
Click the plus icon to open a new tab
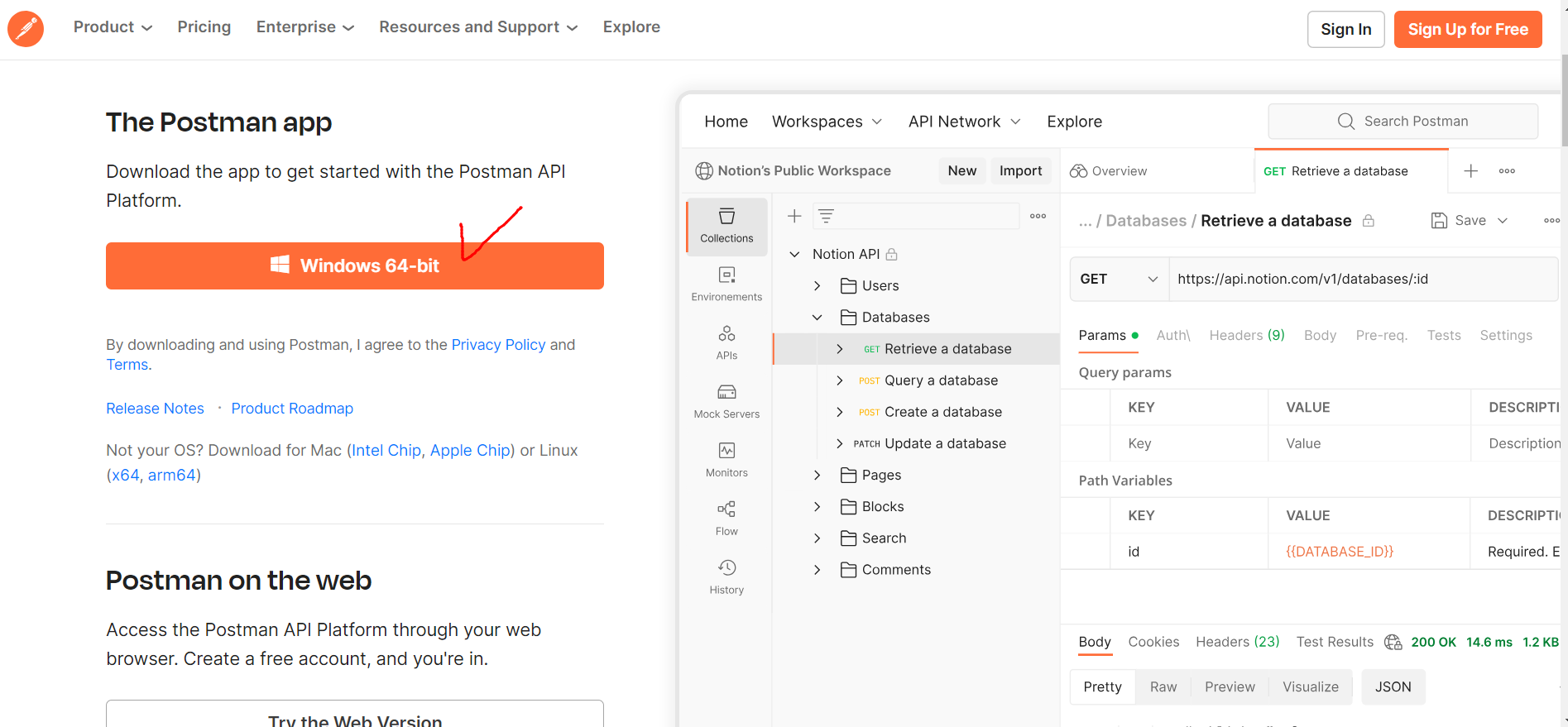coord(1470,171)
